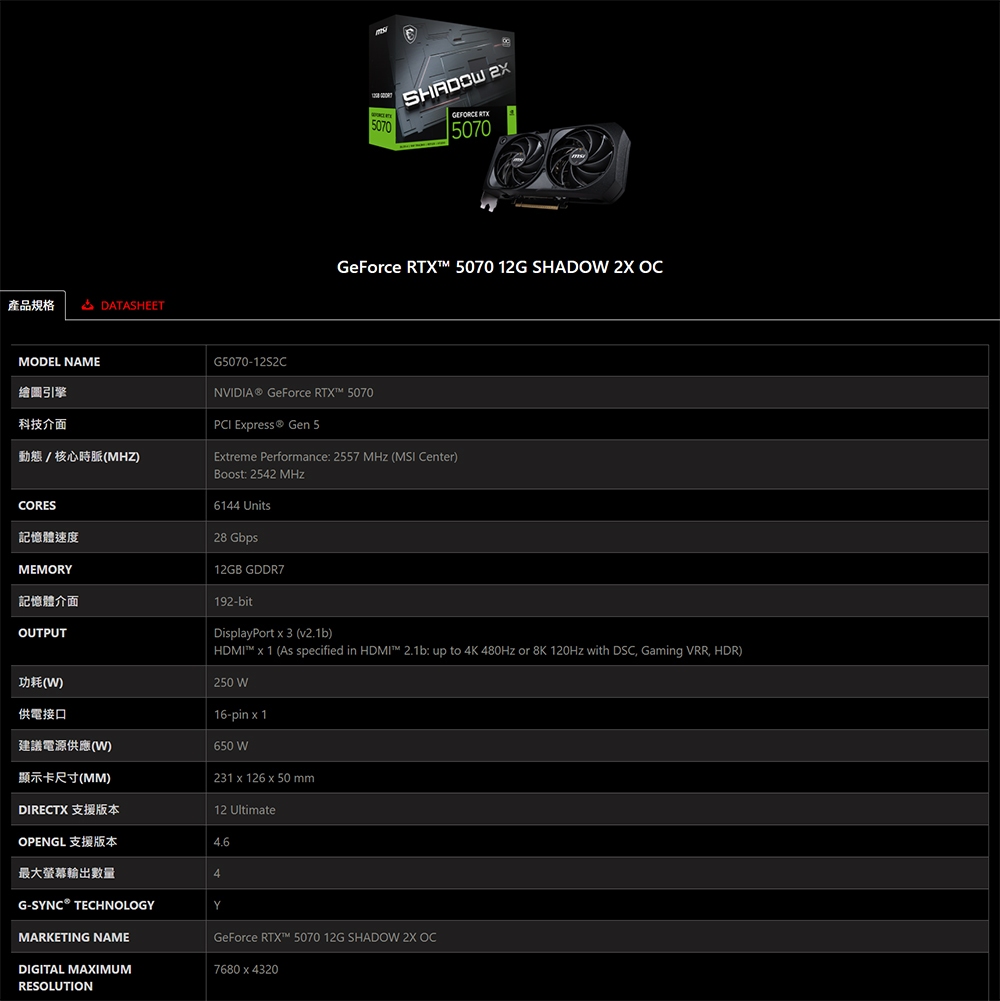This screenshot has width=1000, height=1001.
Task: Click the dual-fan graphics card image
Action: (556, 167)
